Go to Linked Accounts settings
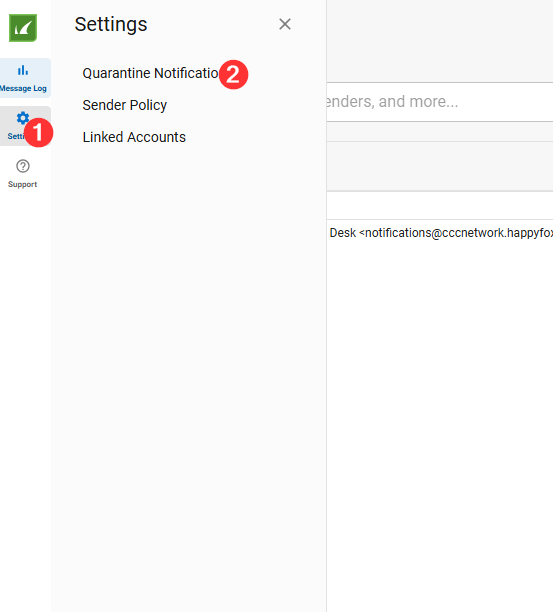This screenshot has height=612, width=553. click(134, 137)
